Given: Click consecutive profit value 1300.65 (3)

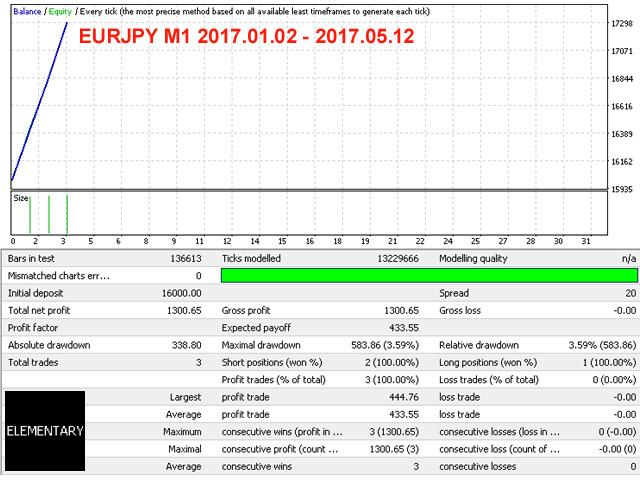Looking at the screenshot, I should pos(394,449).
